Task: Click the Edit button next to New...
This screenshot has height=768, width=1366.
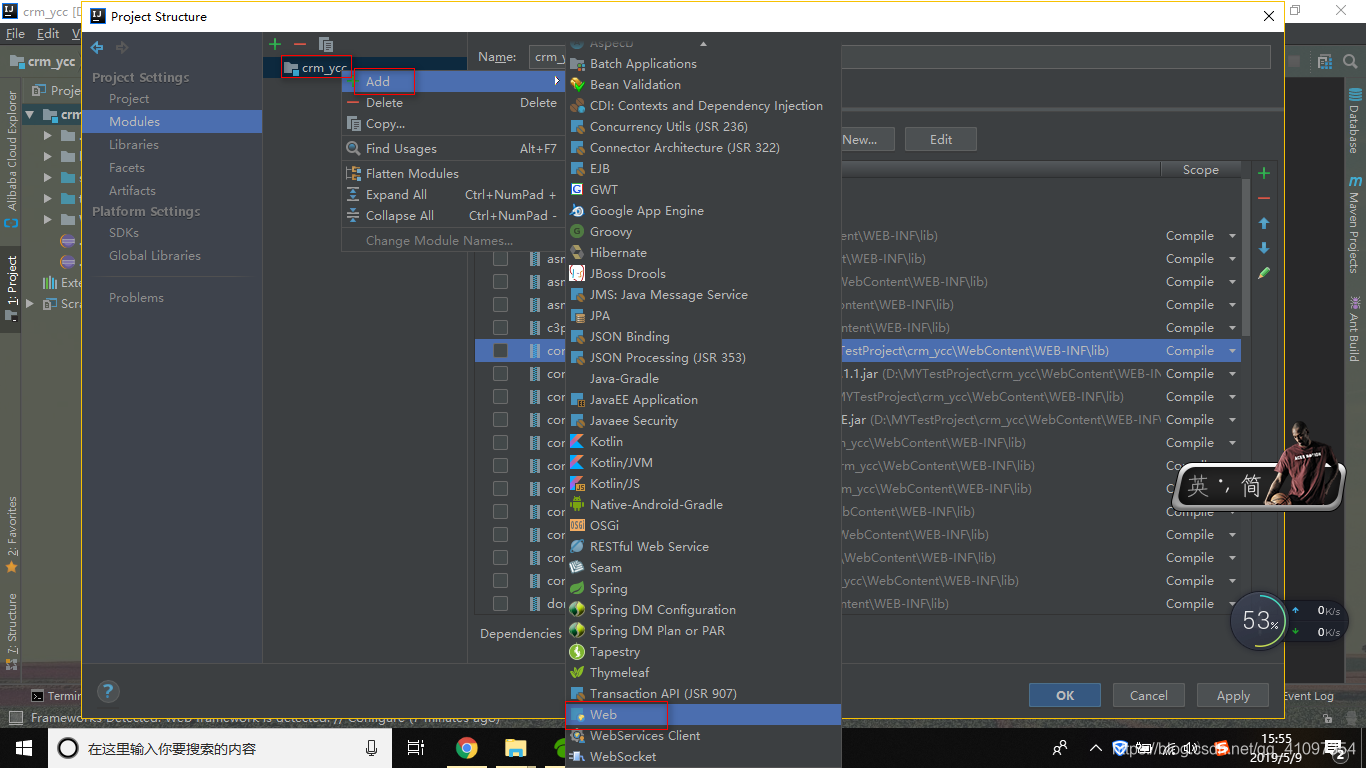Action: [x=941, y=139]
